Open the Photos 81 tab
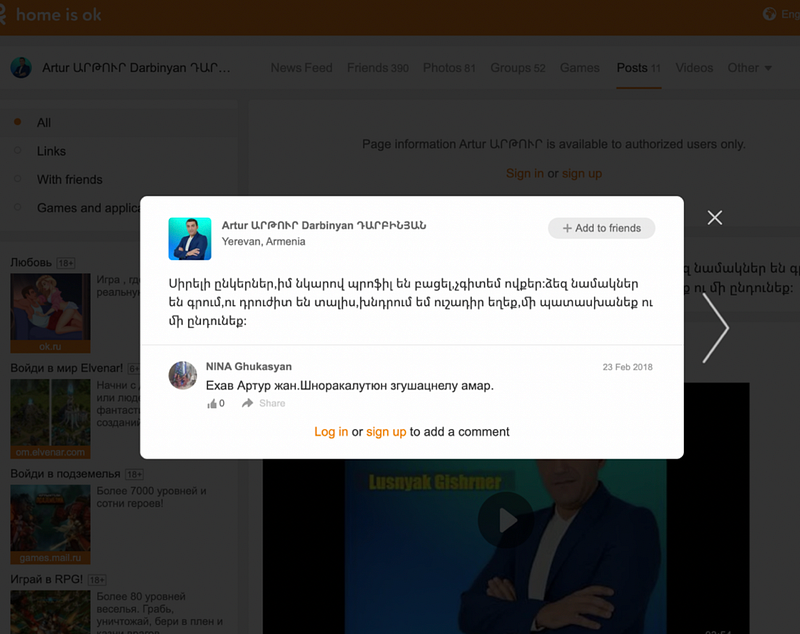The image size is (800, 634). click(449, 68)
